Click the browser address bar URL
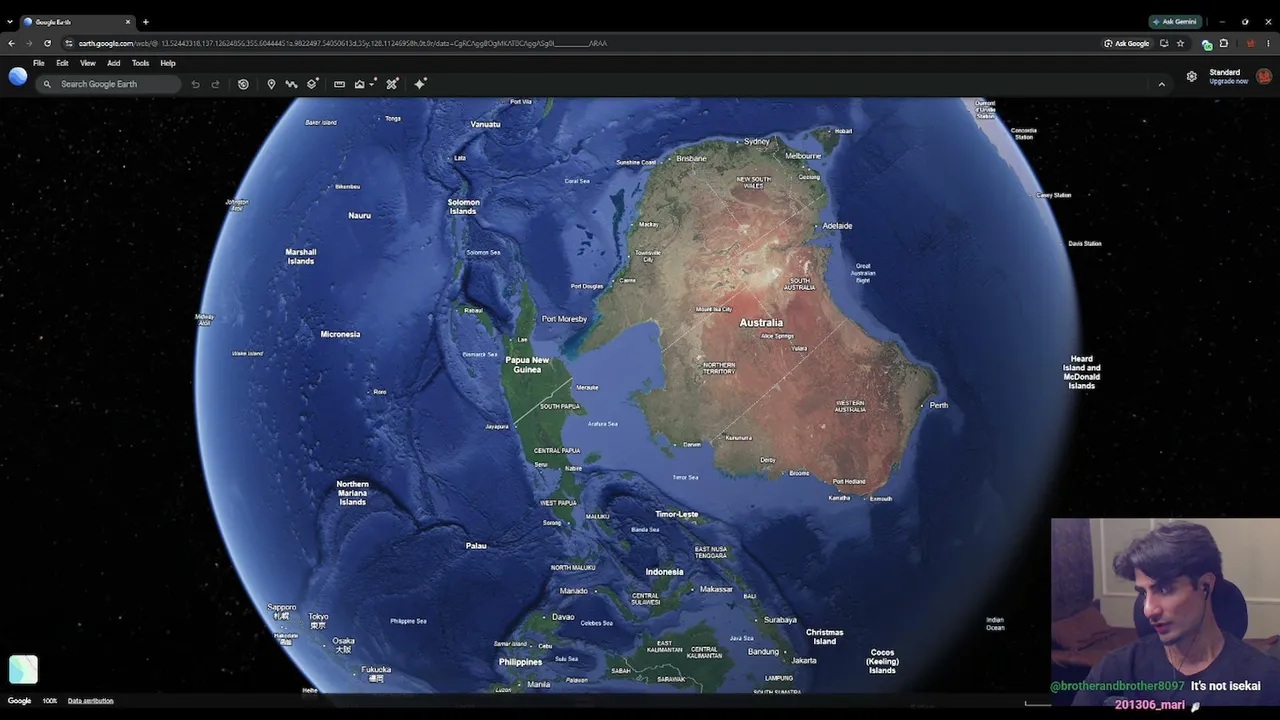 point(343,43)
